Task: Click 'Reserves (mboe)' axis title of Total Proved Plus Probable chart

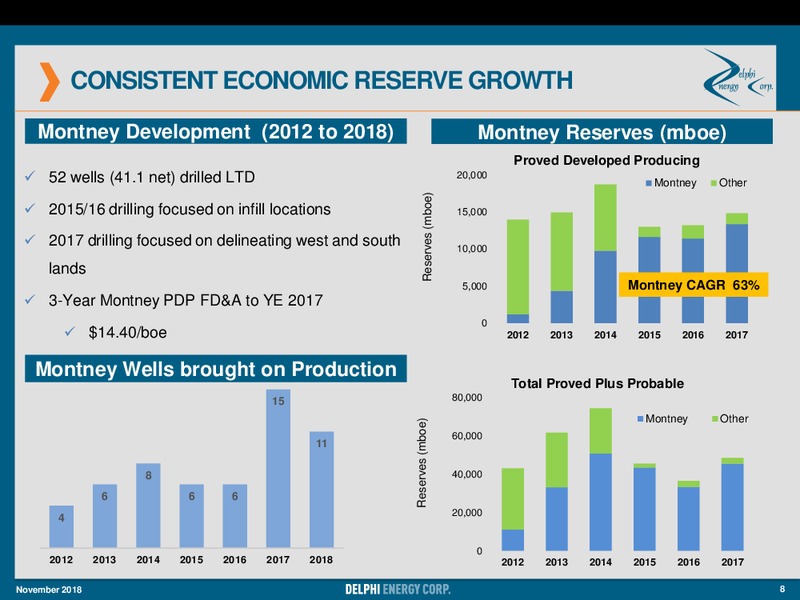Action: pyautogui.click(x=421, y=463)
